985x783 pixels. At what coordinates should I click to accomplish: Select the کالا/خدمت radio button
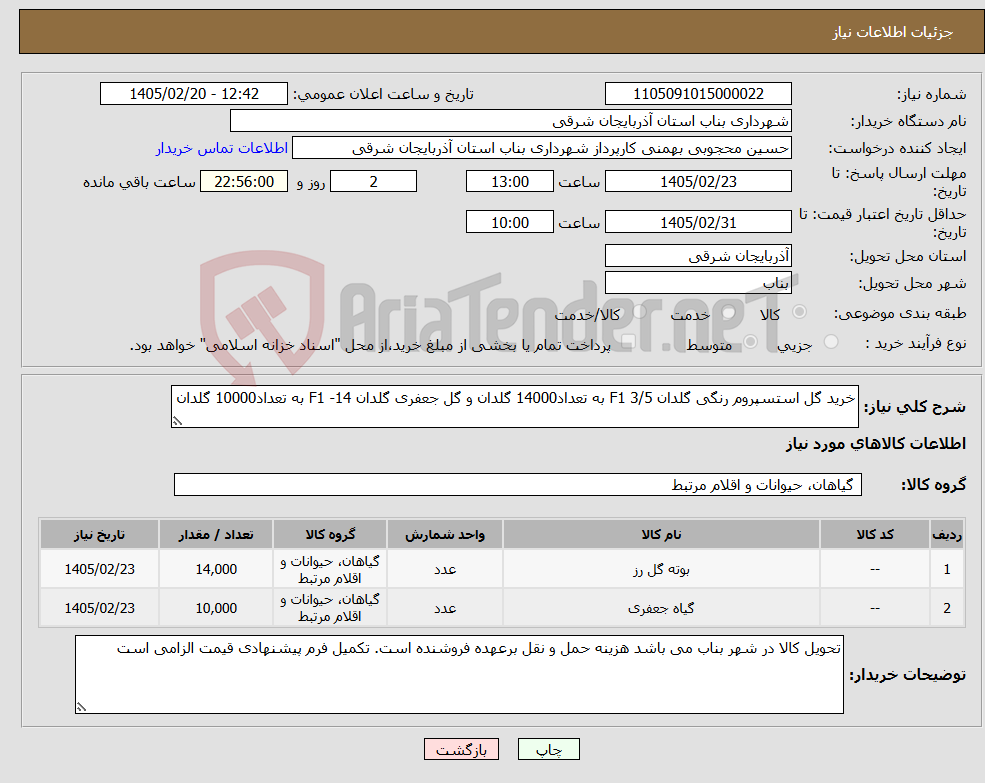pos(639,312)
